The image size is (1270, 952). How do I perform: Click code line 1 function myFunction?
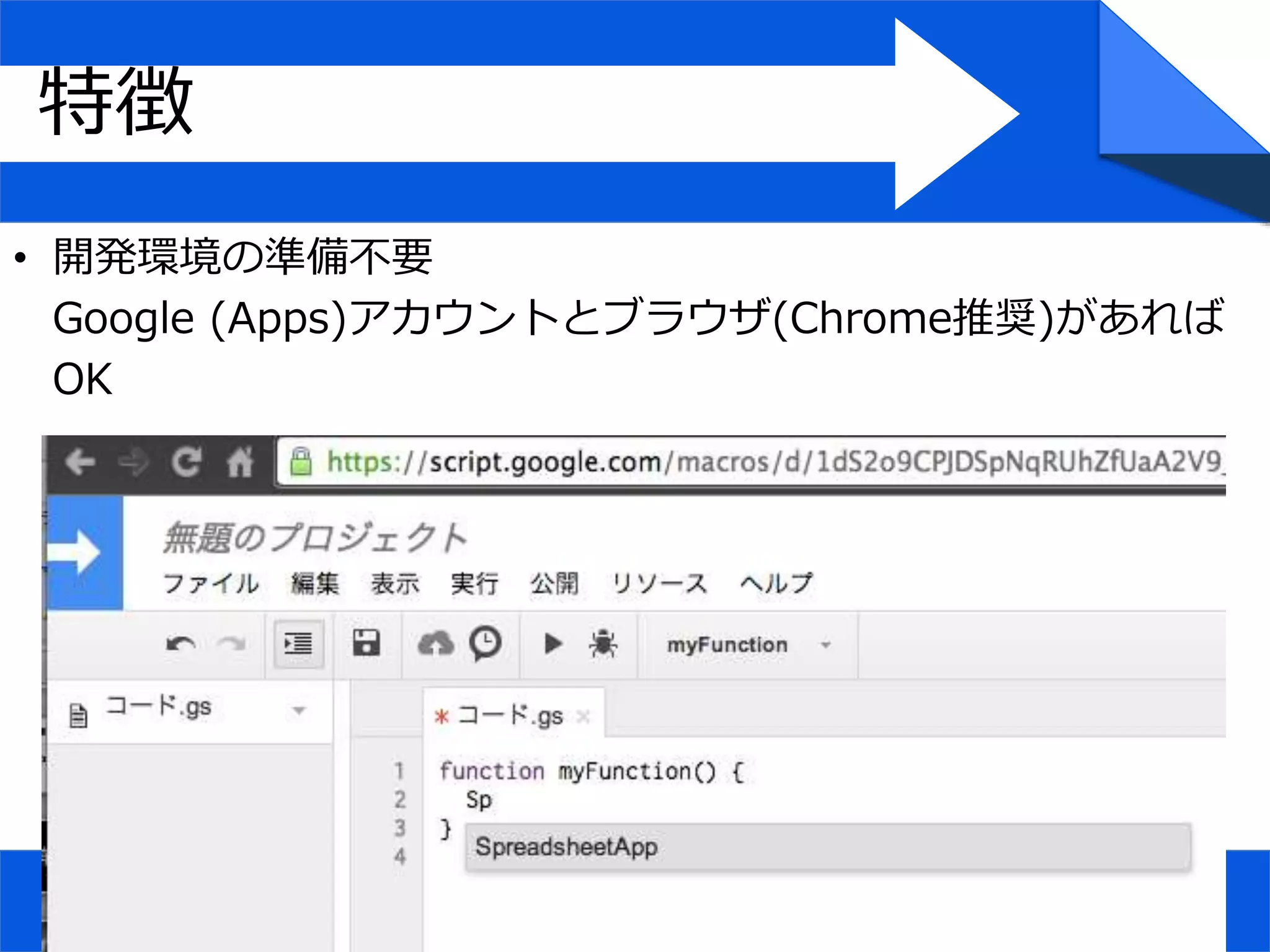point(592,772)
